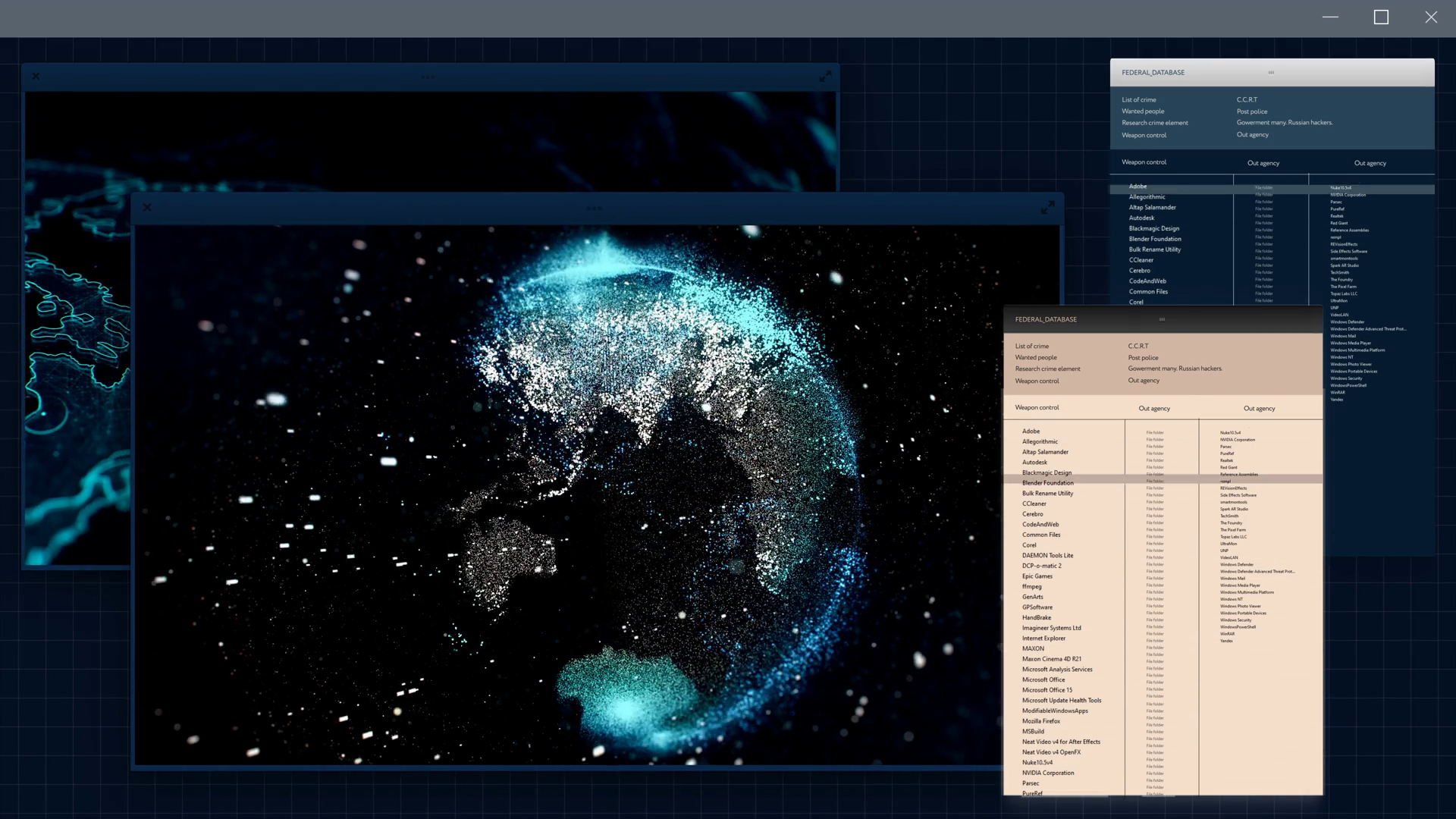Screen dimensions: 1456x819
Task: Select Mozilla Firefox in beige panel list
Action: (x=1040, y=721)
